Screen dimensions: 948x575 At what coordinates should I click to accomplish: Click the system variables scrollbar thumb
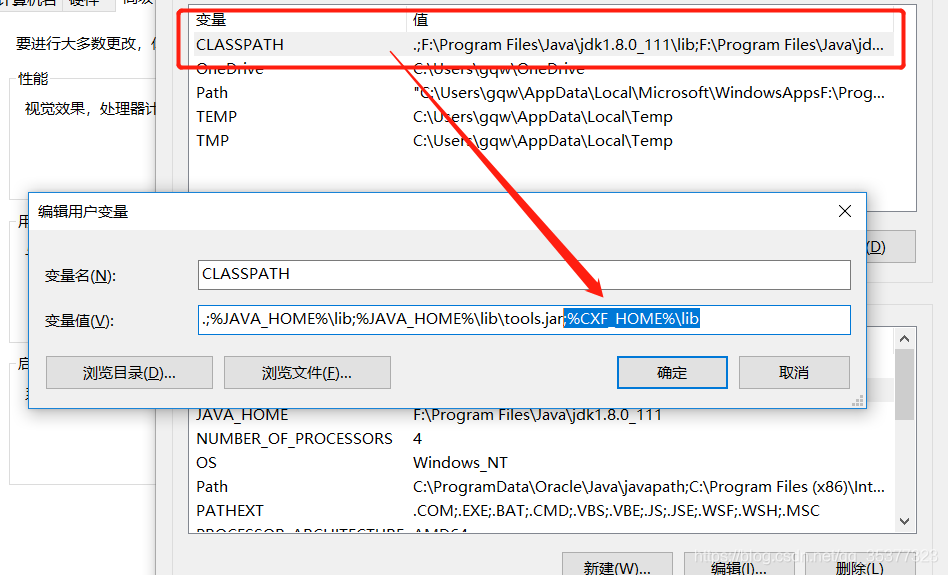(x=904, y=384)
